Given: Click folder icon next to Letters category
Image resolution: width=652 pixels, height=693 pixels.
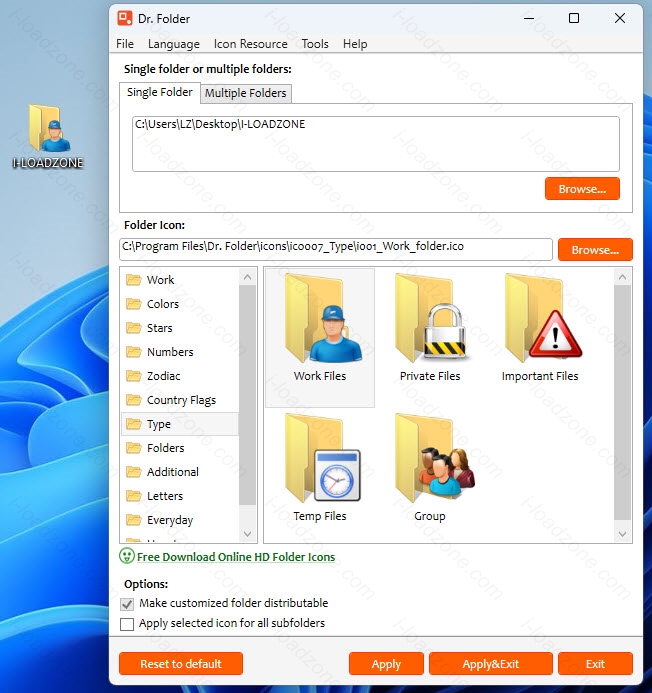Looking at the screenshot, I should tap(133, 496).
